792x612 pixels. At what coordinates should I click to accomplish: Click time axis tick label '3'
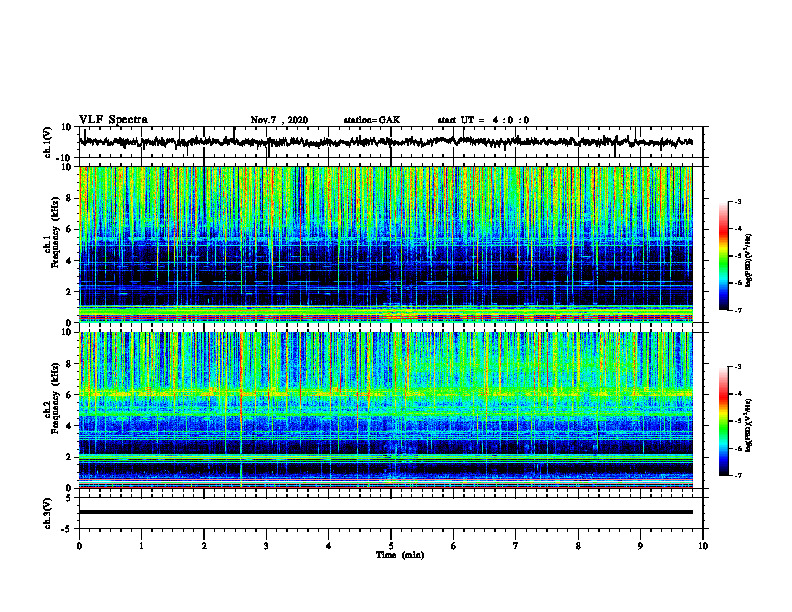click(x=266, y=546)
